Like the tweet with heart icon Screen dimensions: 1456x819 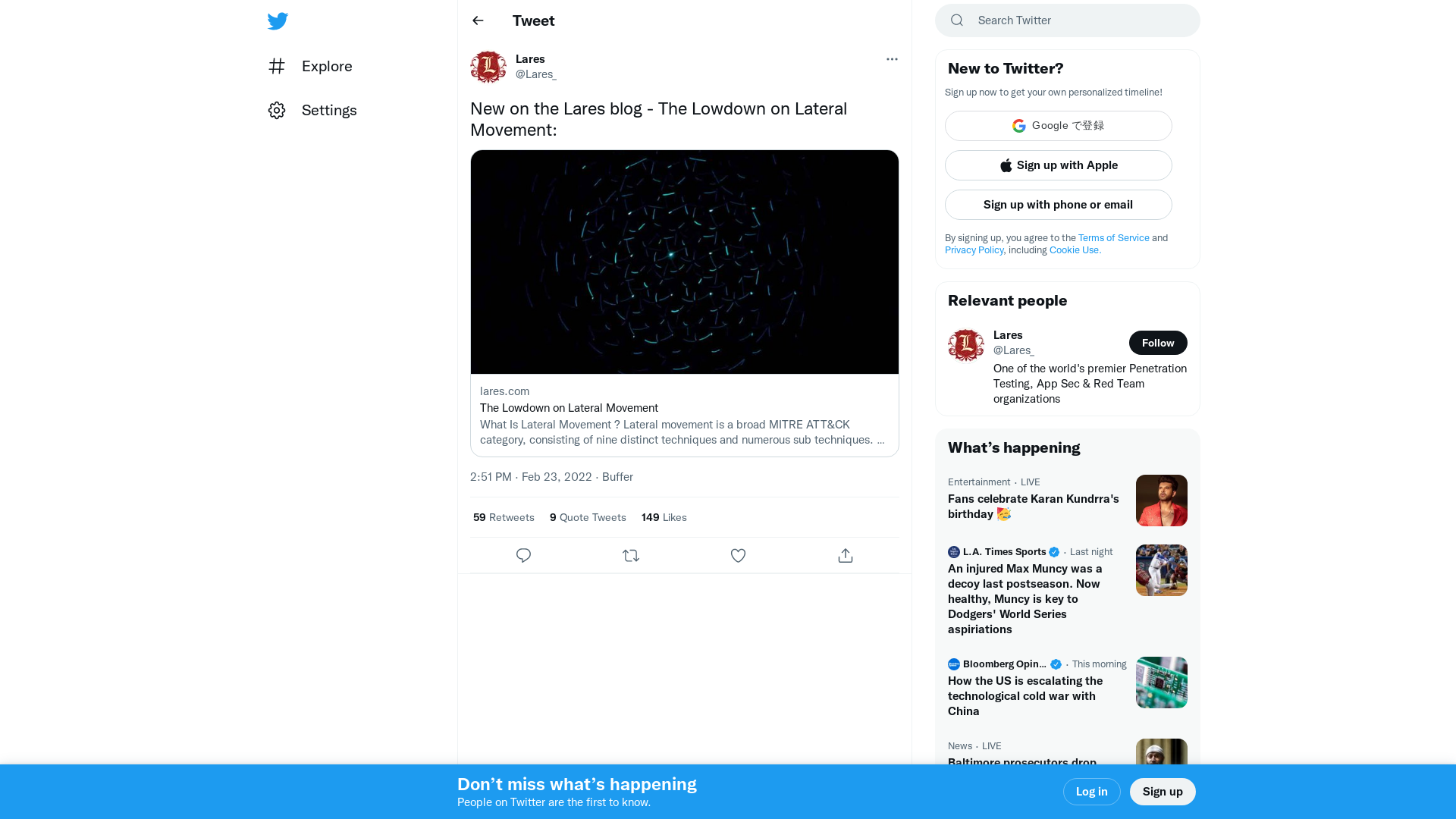pos(738,556)
